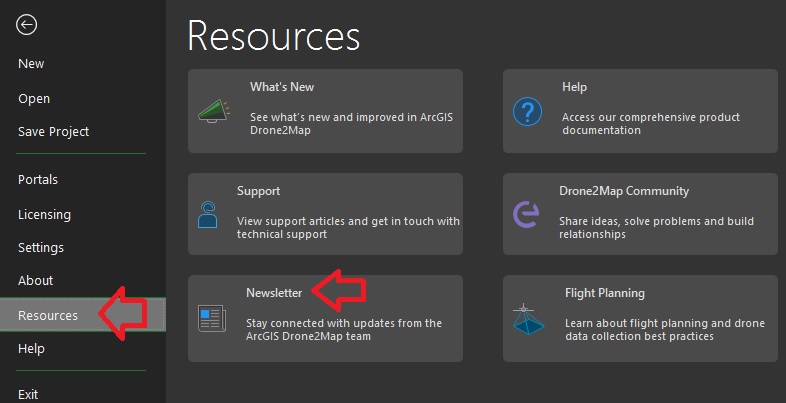
Task: Click the blue question mark Help icon
Action: (527, 111)
